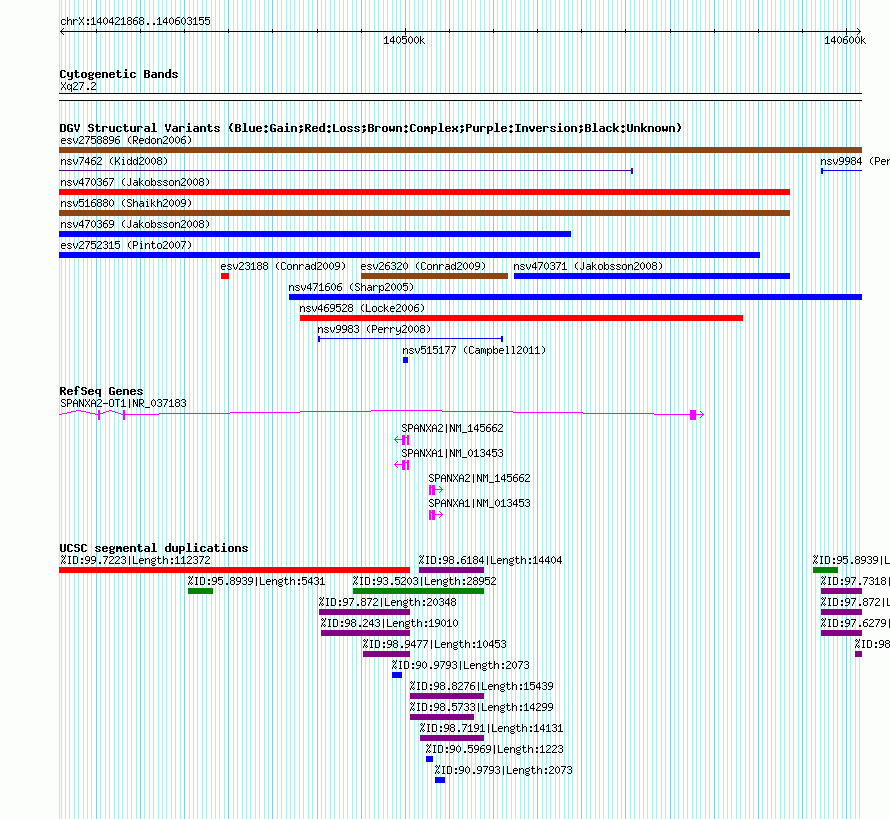Select duplication %ID:95.8939|Length:5431 label

257,581
